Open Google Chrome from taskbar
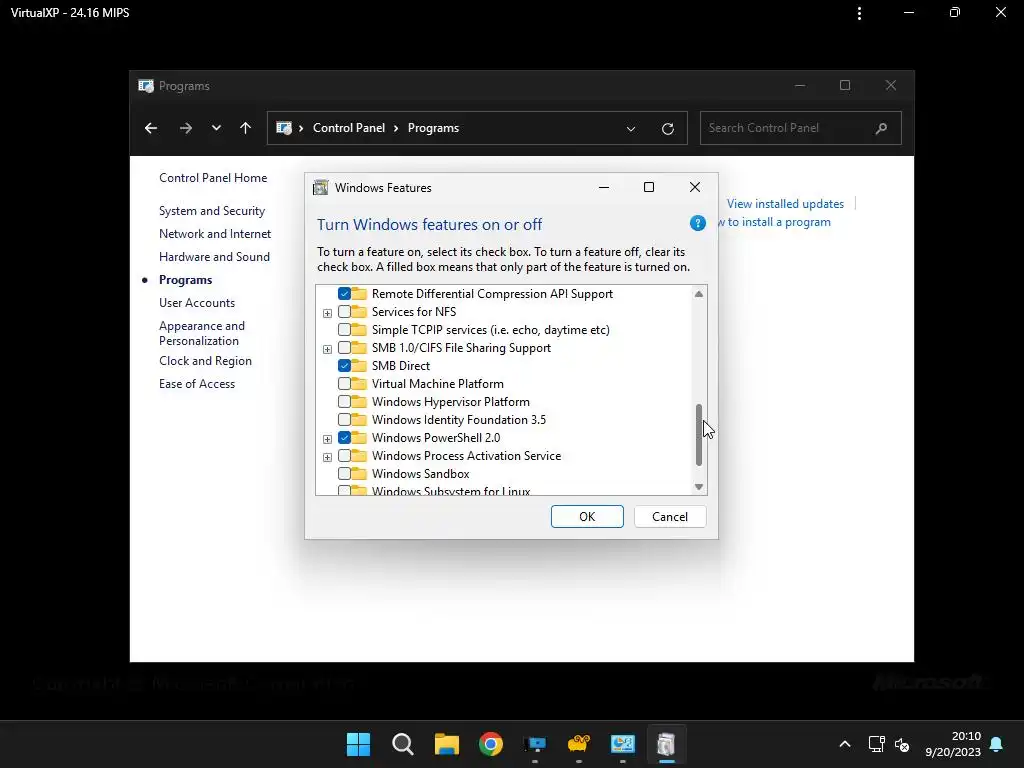1024x768 pixels. click(x=490, y=744)
